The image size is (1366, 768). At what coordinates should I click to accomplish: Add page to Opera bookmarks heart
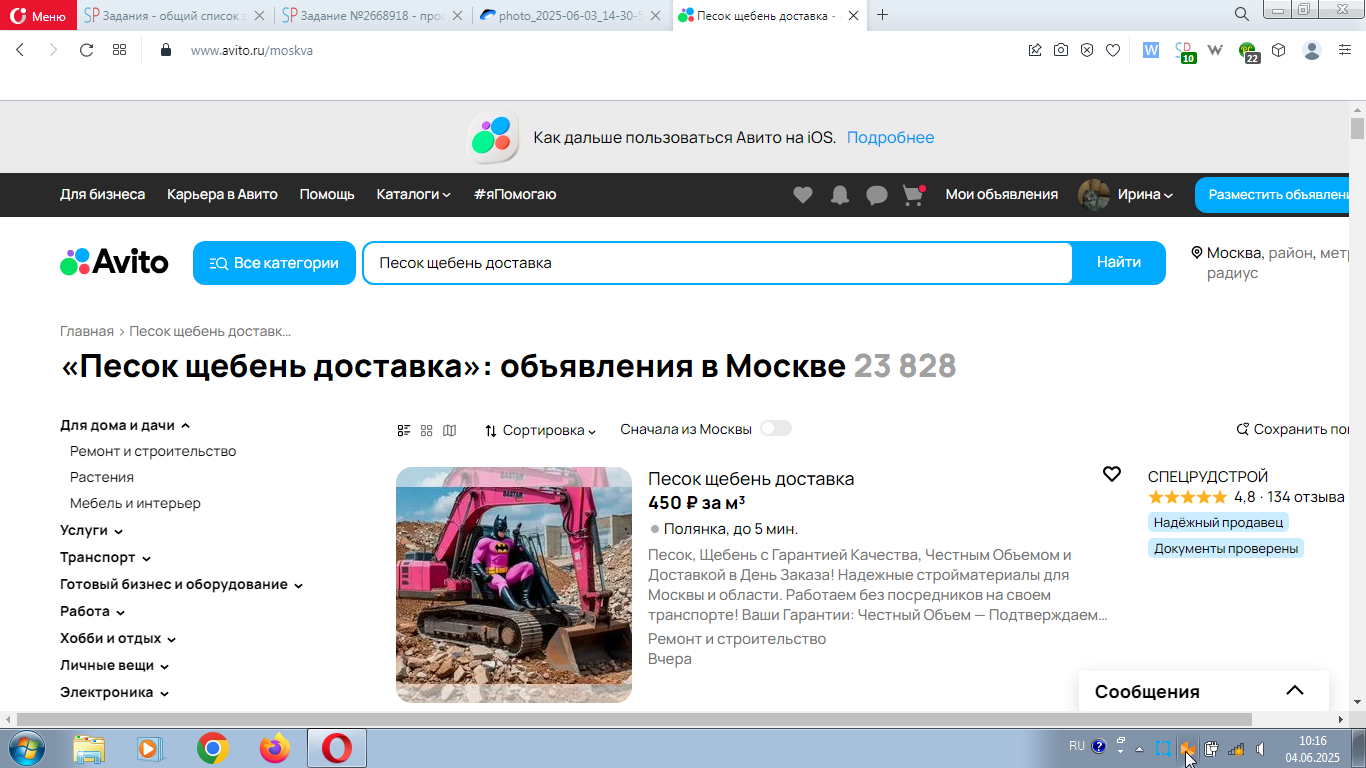coord(1113,50)
